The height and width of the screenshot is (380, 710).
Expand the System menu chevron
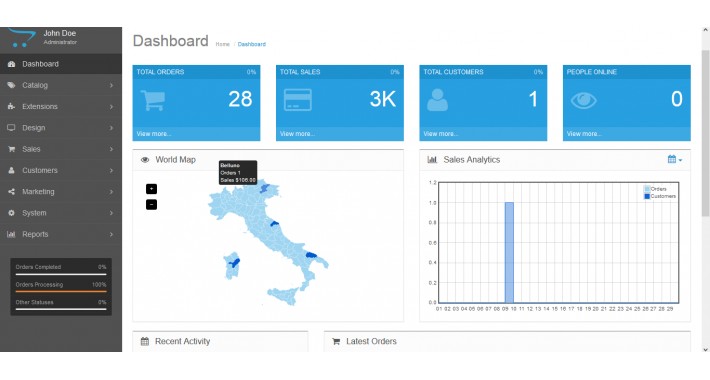pyautogui.click(x=111, y=213)
